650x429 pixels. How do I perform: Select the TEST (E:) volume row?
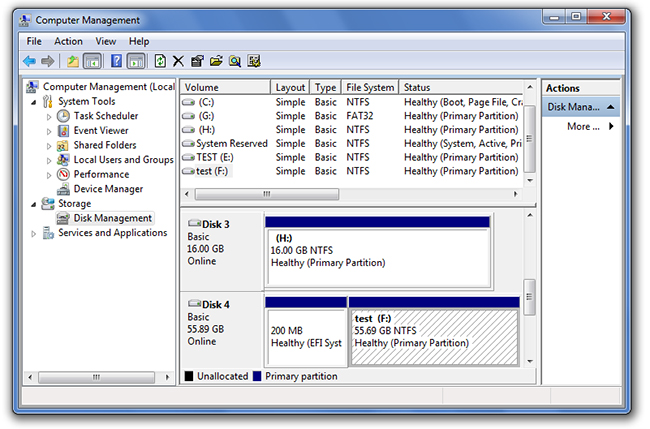[214, 157]
